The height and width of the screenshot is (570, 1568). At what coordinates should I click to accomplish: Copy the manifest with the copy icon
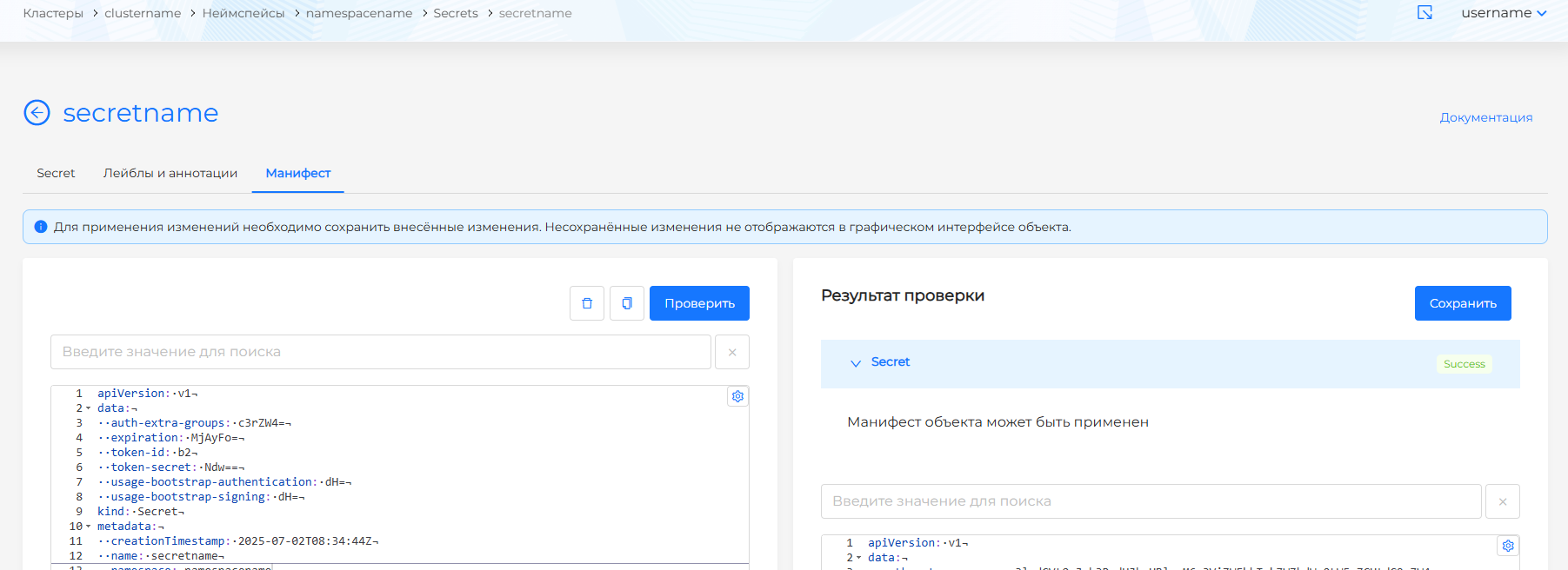click(627, 303)
